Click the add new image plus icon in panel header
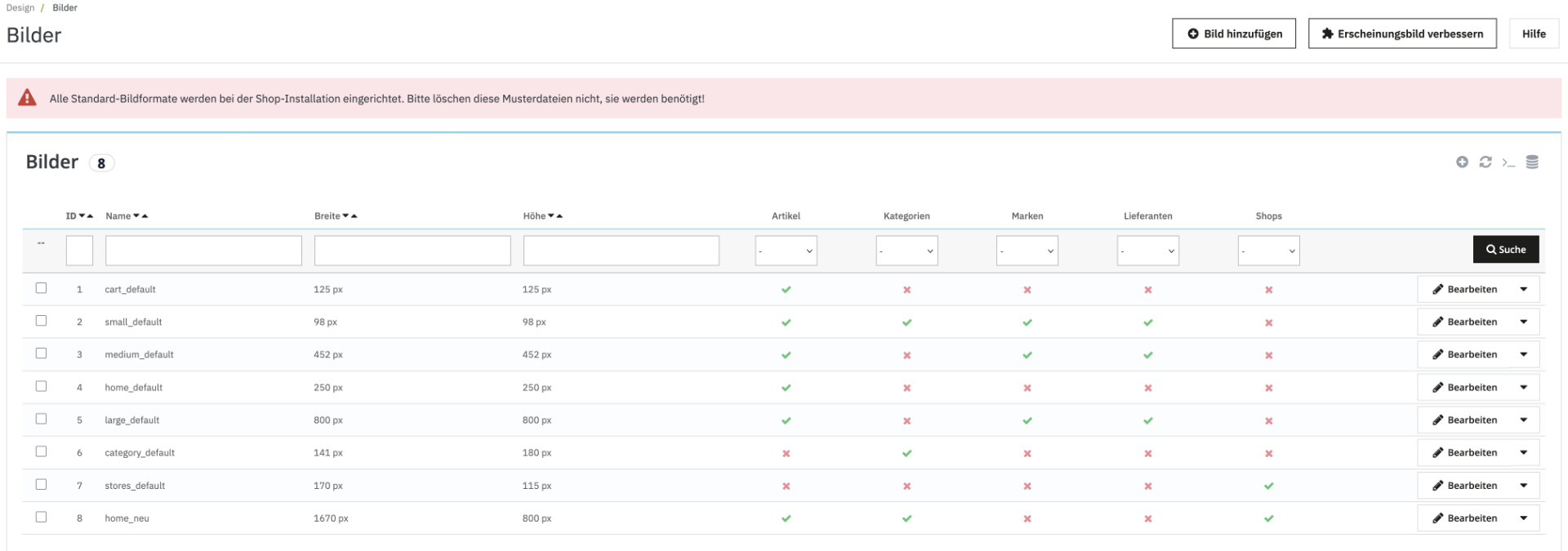This screenshot has width=1568, height=551. [1462, 162]
